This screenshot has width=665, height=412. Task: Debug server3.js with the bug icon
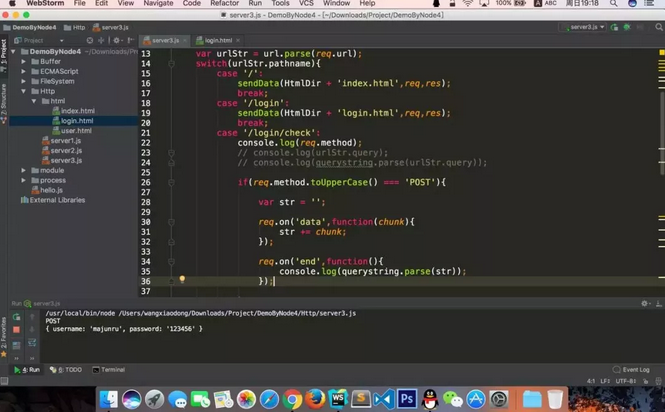(627, 27)
